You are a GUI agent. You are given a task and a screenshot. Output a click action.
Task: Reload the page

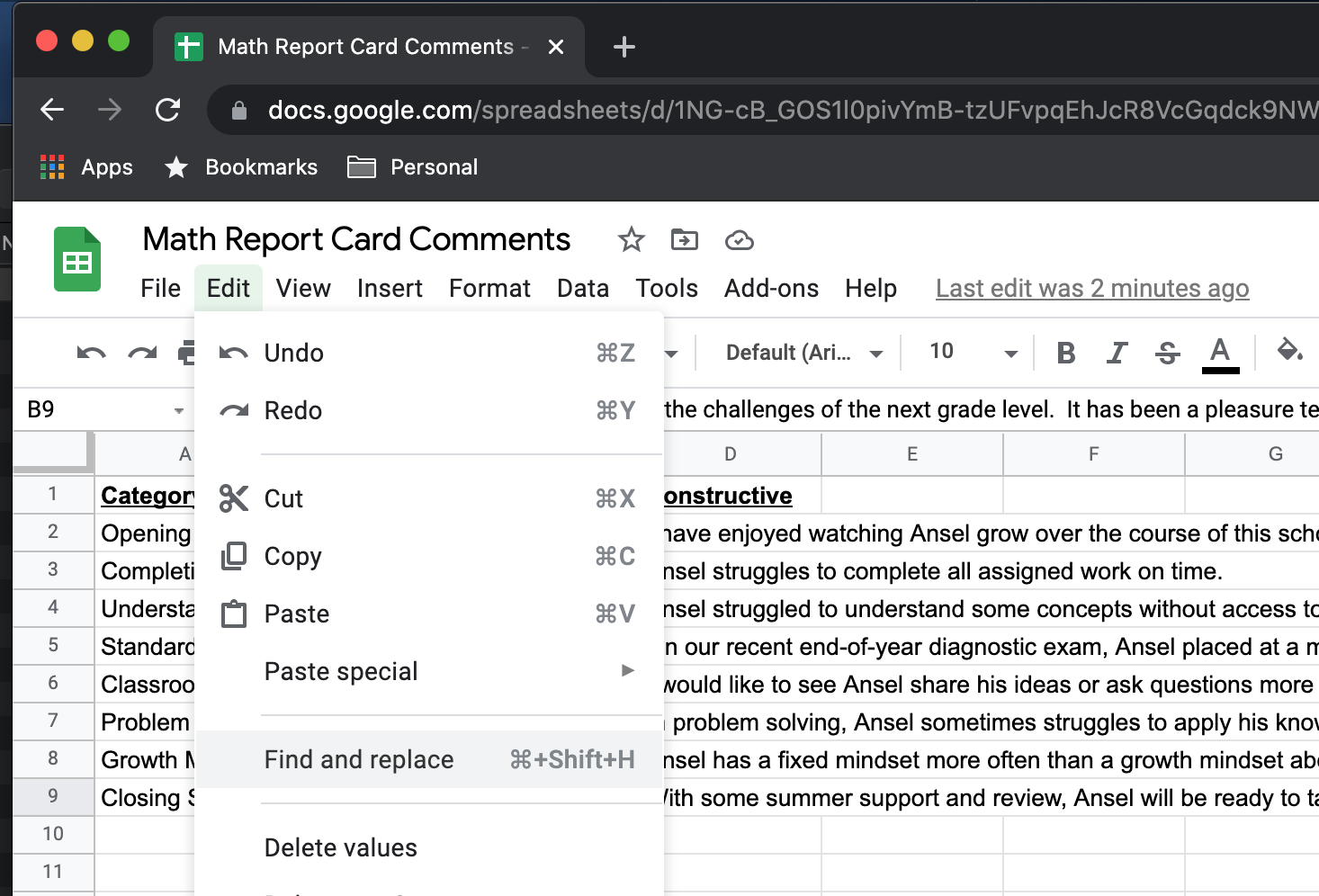tap(167, 110)
